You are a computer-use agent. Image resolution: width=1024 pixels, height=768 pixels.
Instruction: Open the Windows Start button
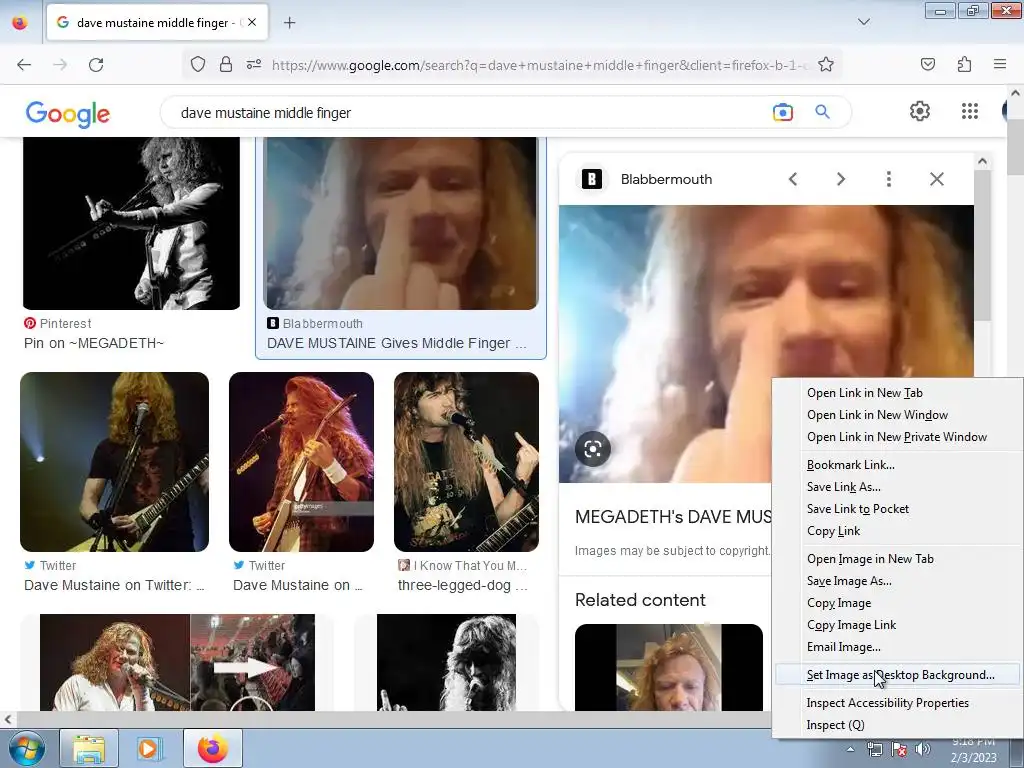[27, 748]
